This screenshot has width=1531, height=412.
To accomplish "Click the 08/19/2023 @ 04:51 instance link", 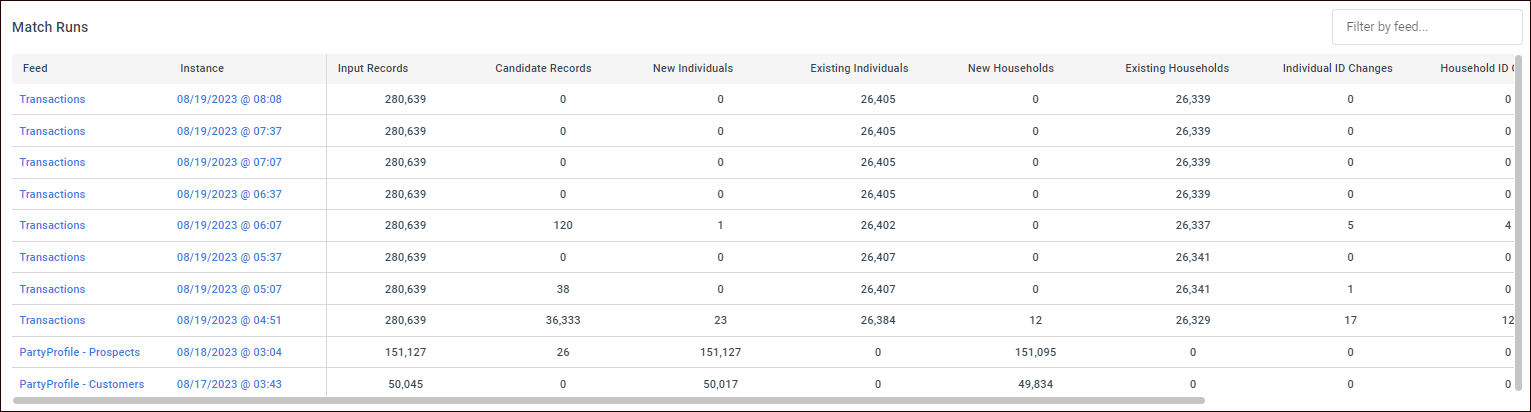I will pos(229,320).
